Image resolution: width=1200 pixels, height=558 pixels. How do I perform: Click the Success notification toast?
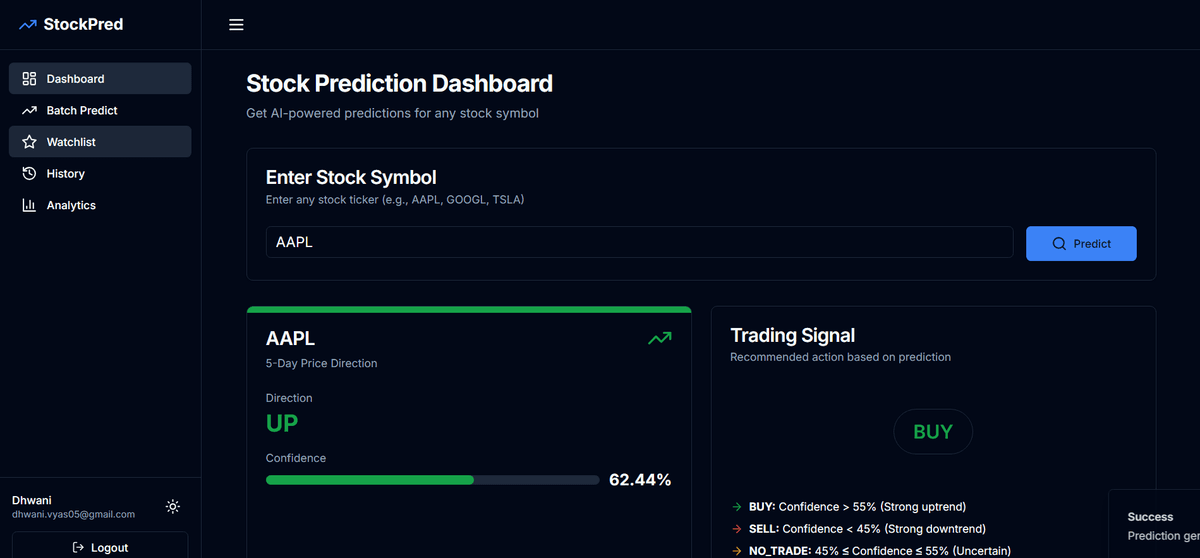[1155, 525]
